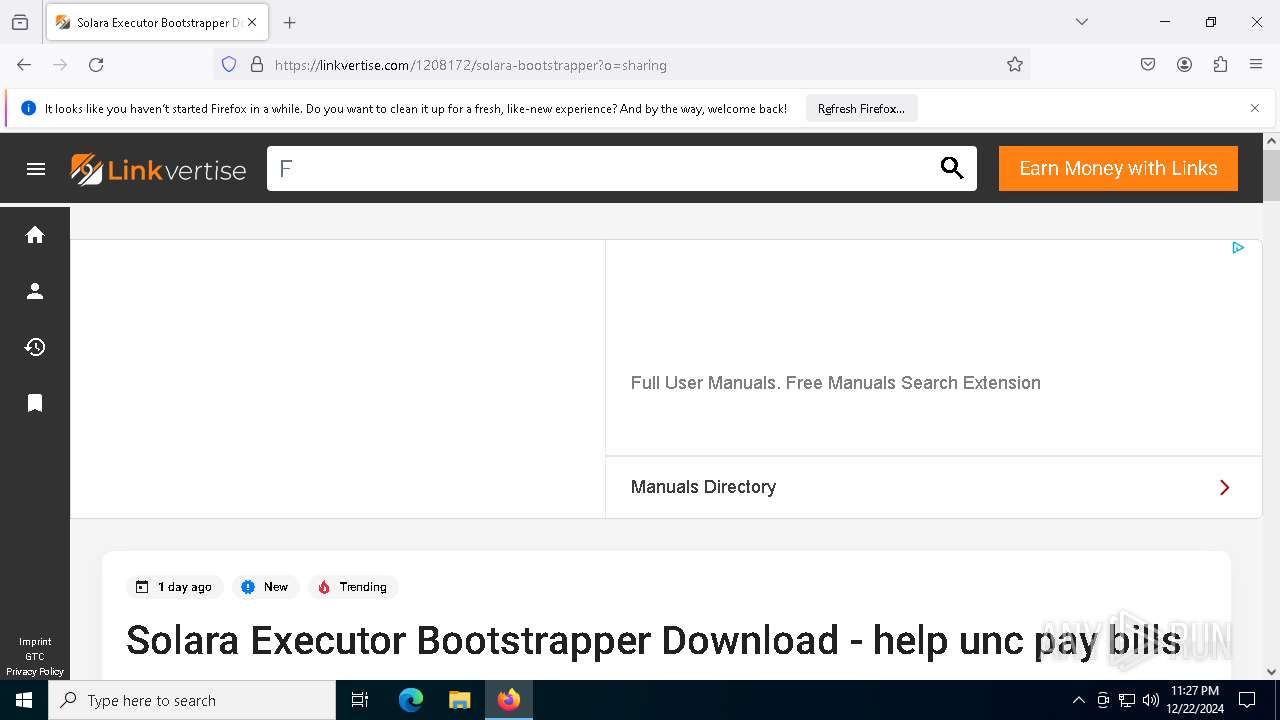Open the Windows Start menu

point(24,700)
